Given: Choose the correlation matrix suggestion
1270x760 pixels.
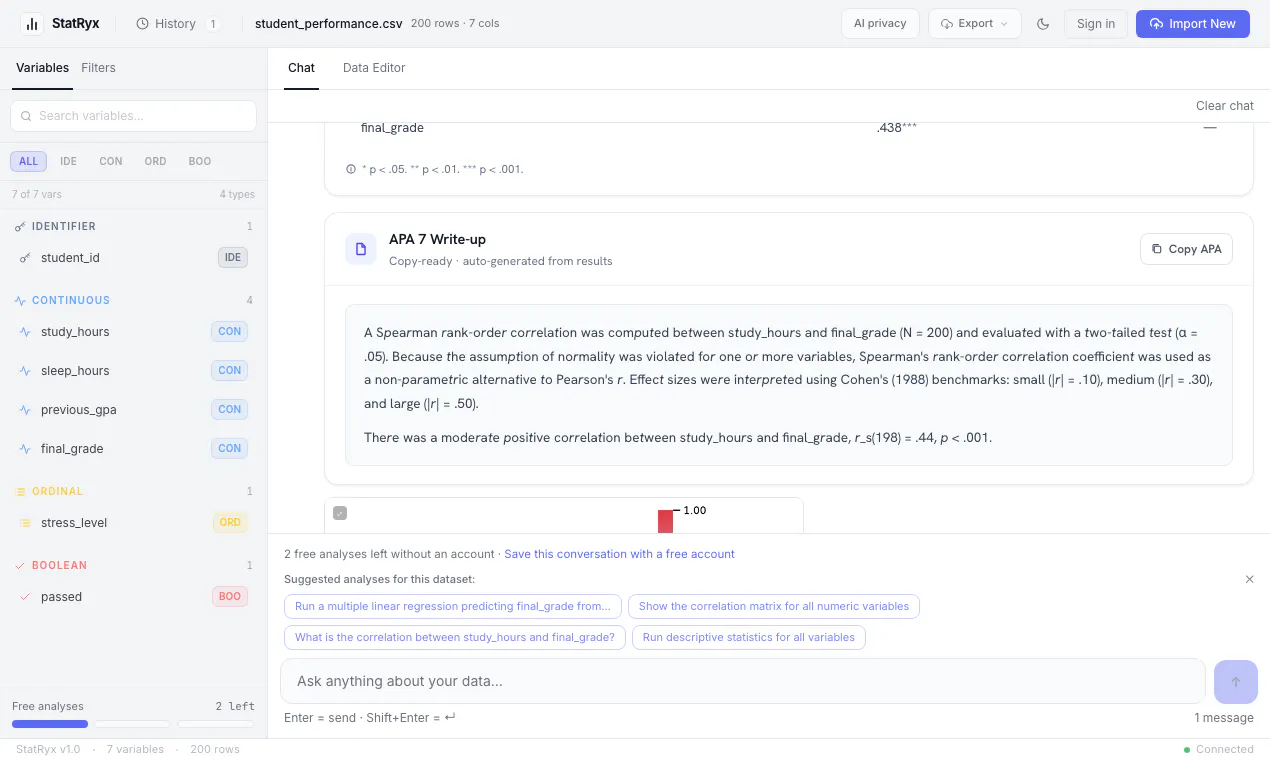Looking at the screenshot, I should [774, 606].
